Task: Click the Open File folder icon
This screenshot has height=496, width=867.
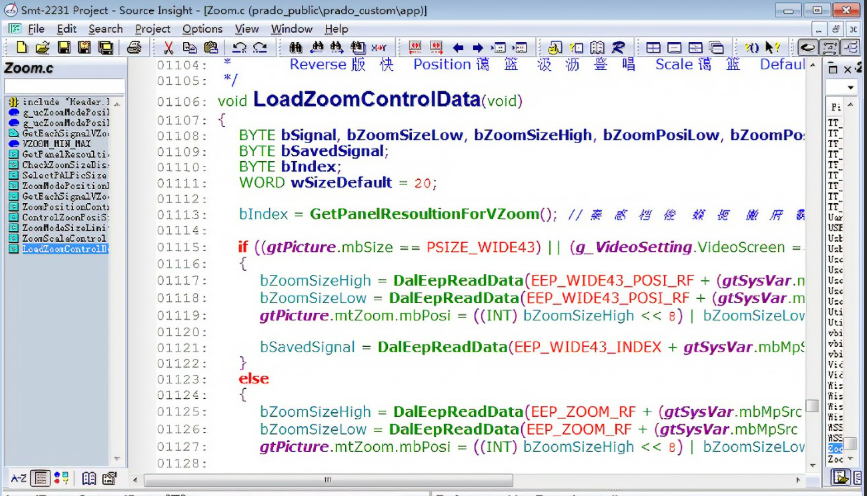Action: (x=42, y=47)
